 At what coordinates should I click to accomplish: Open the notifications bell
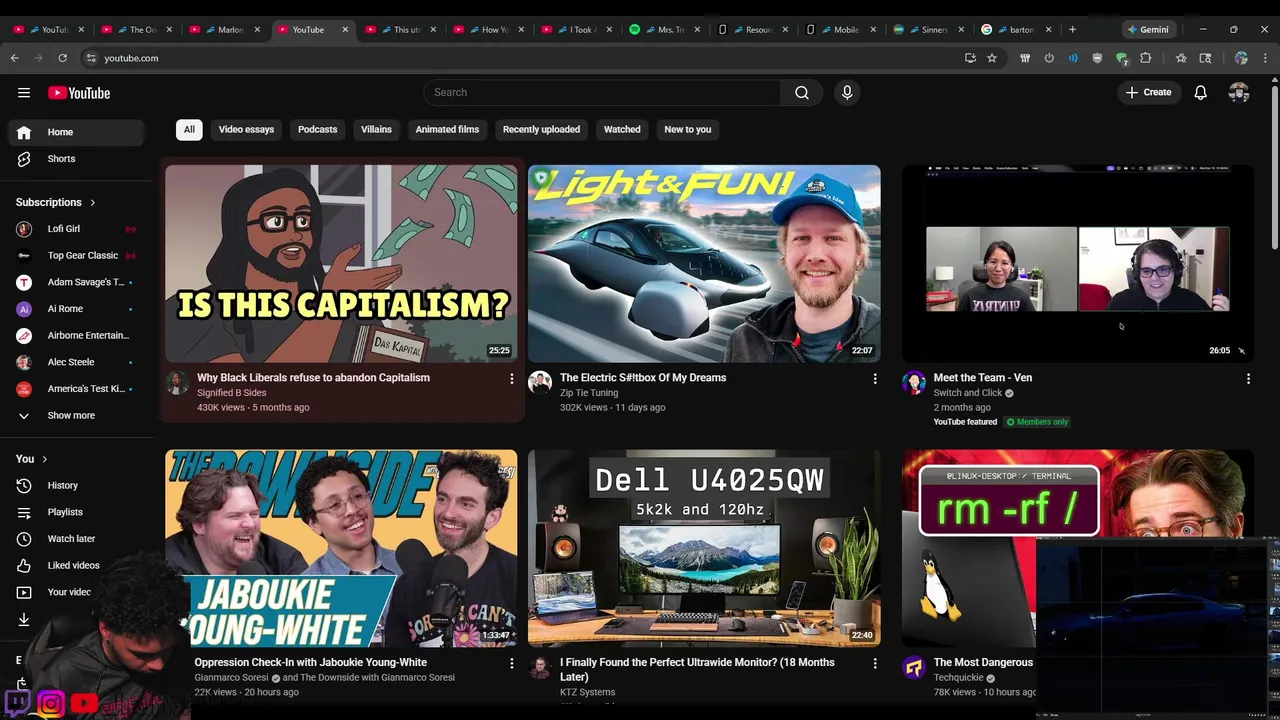point(1200,92)
